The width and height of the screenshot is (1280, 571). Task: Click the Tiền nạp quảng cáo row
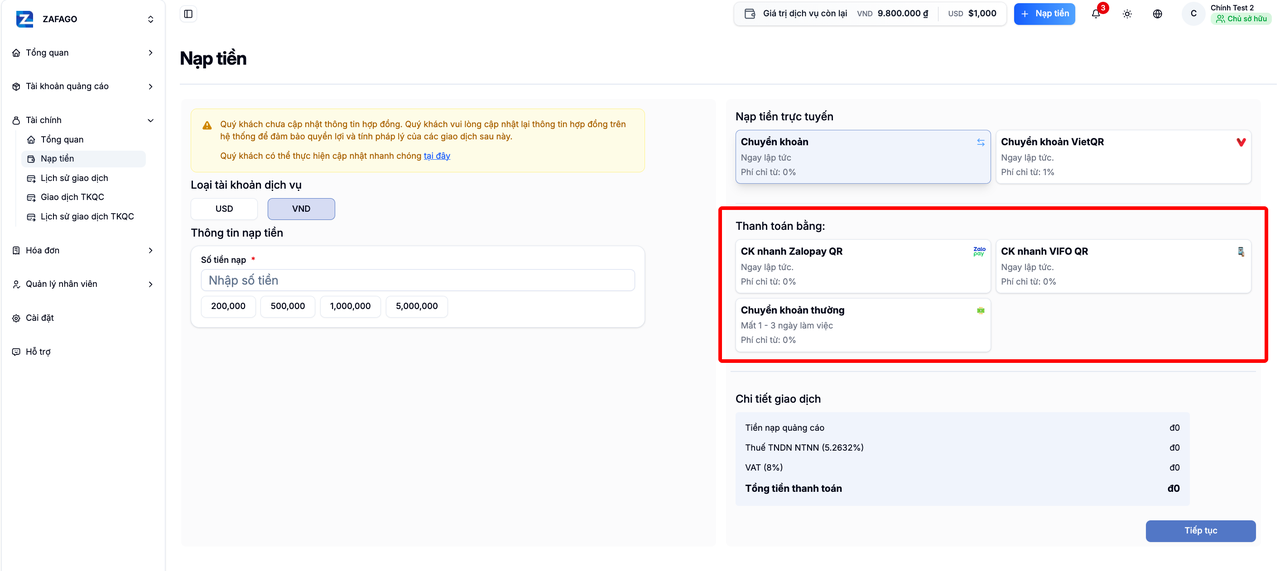[x=962, y=428]
